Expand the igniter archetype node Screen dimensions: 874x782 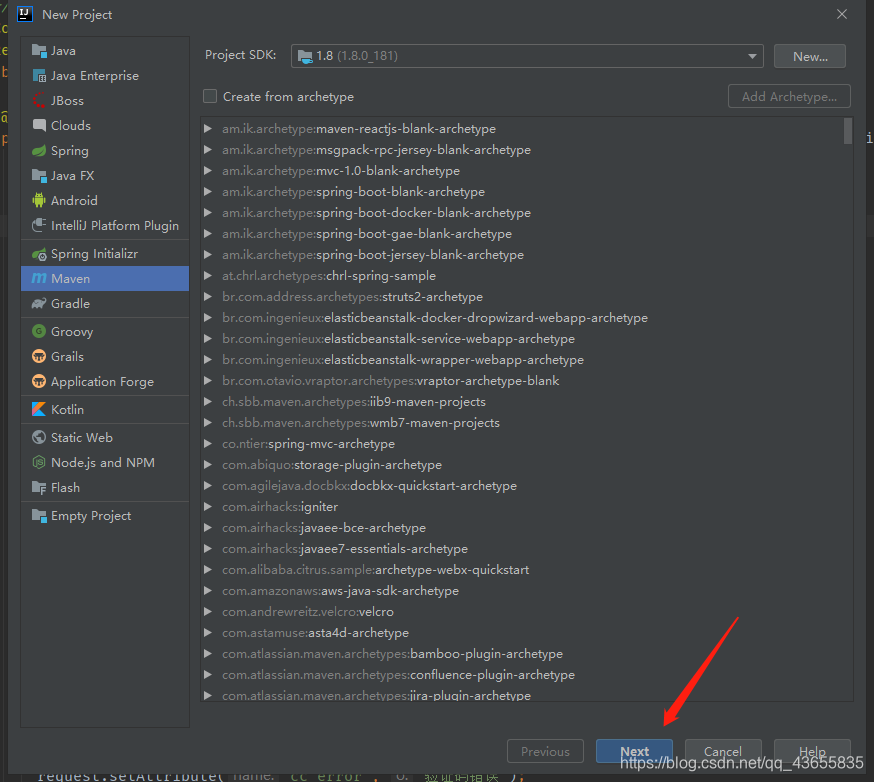(x=208, y=507)
